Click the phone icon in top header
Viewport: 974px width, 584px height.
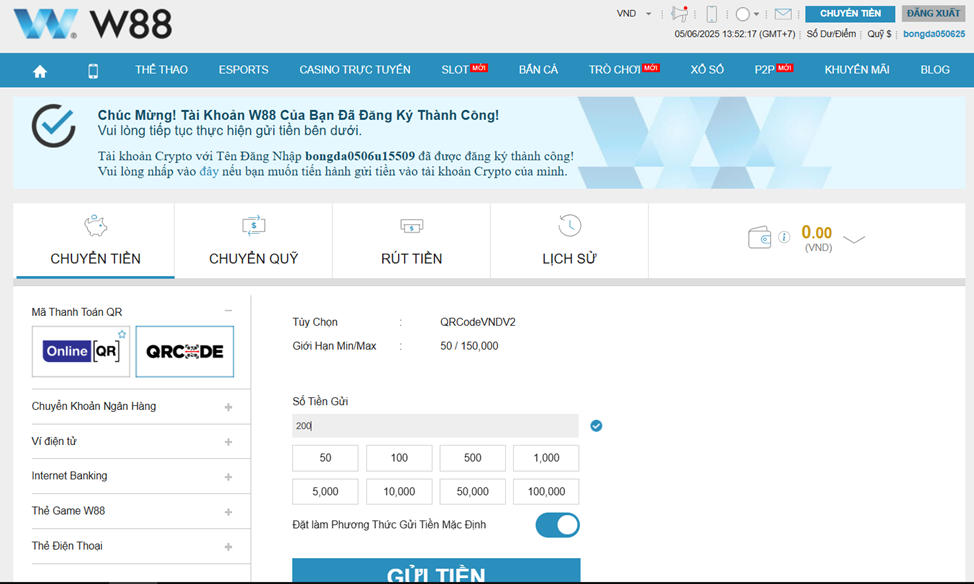(712, 14)
